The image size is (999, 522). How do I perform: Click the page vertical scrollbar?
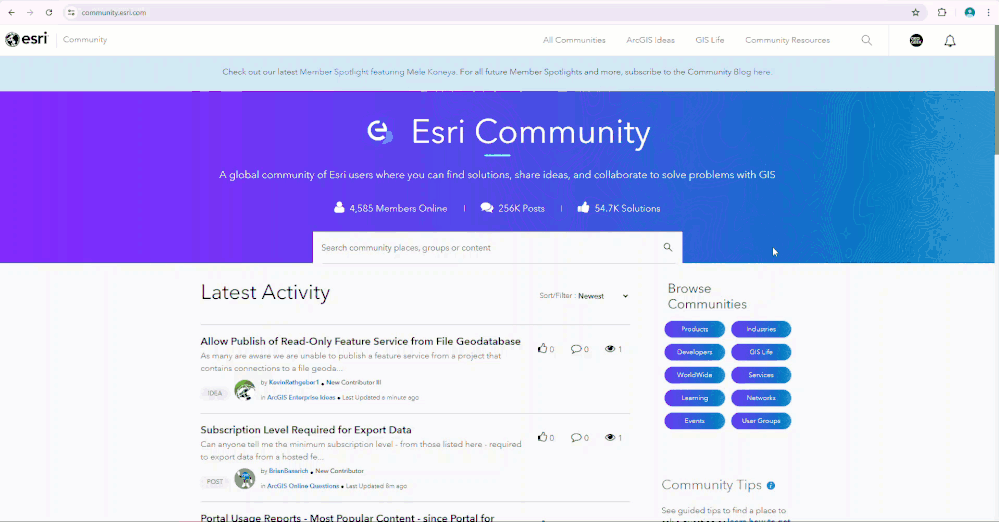point(996,89)
